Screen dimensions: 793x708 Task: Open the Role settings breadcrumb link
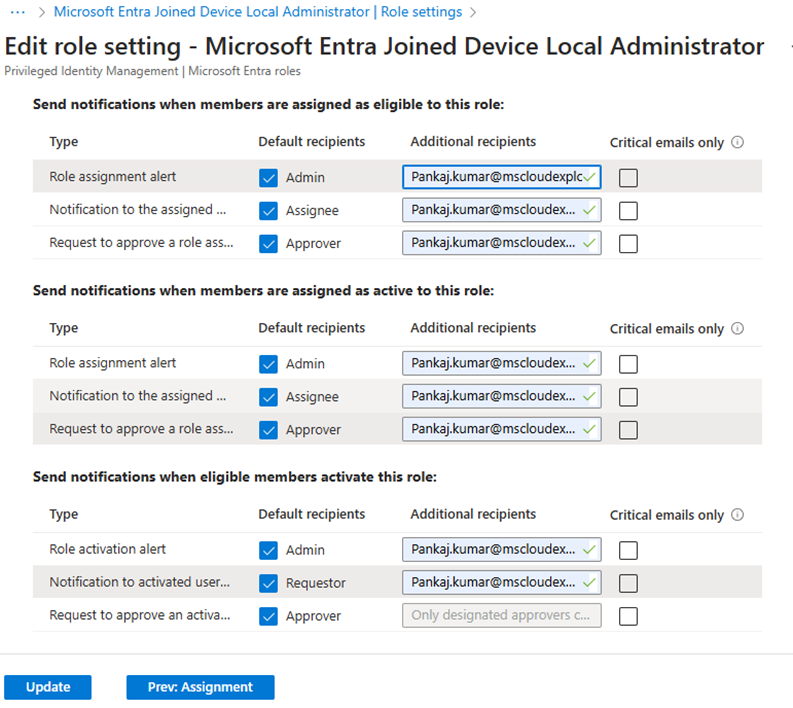(x=258, y=12)
